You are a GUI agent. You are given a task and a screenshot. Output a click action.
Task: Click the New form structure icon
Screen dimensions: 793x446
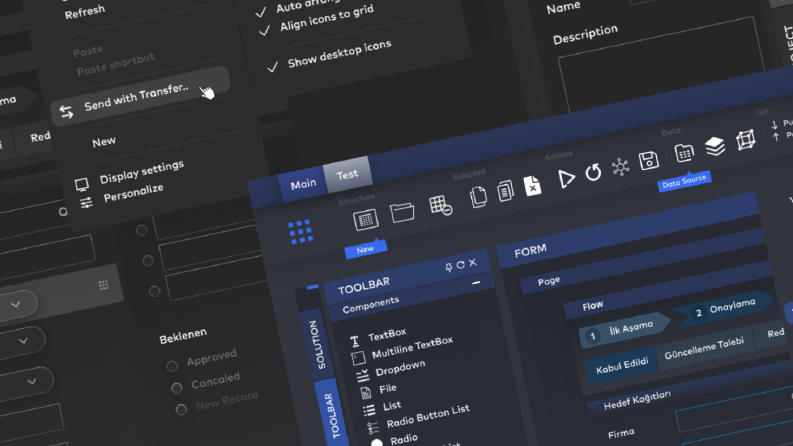tap(366, 220)
